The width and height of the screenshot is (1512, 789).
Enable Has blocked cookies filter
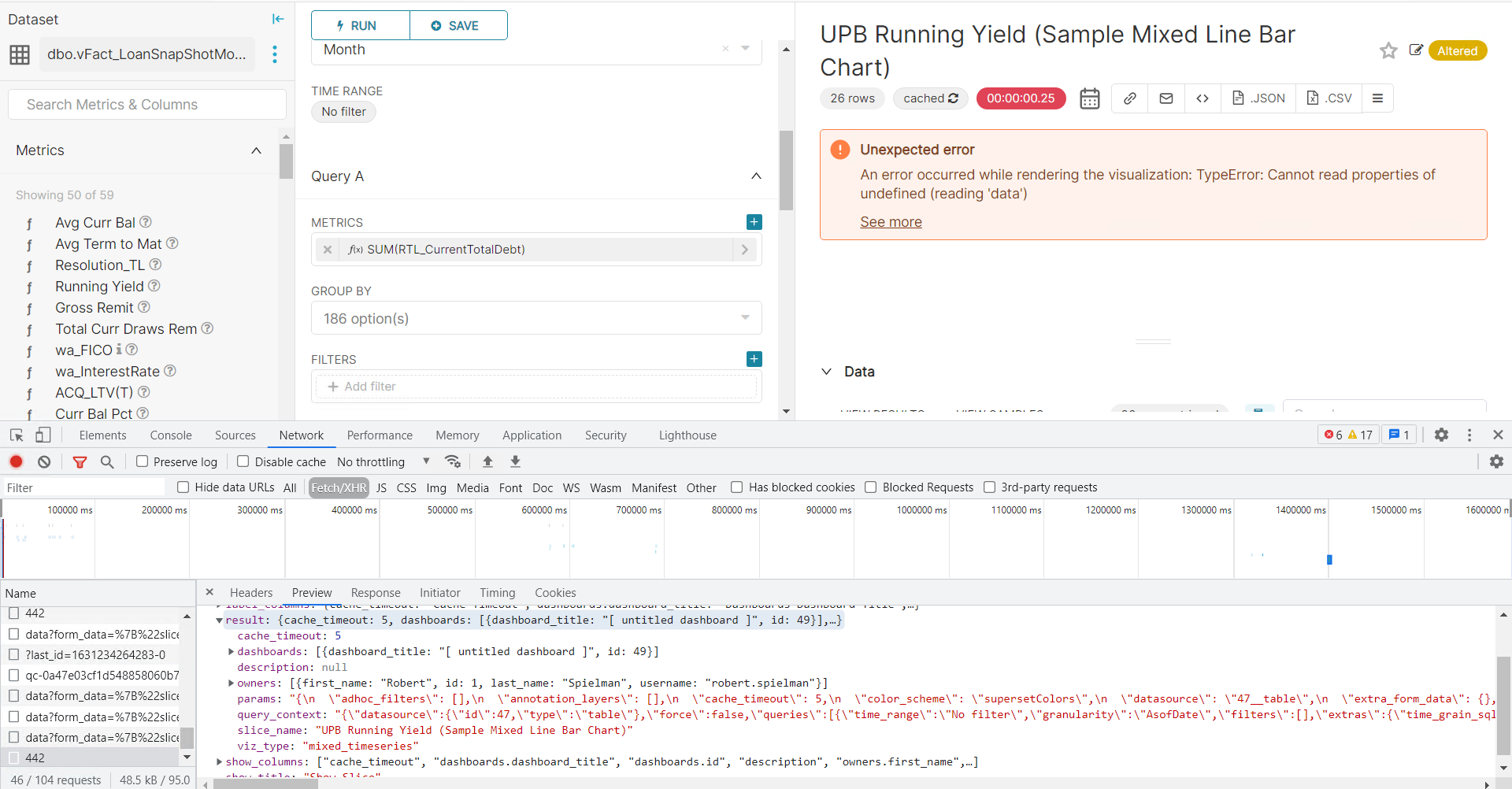[x=737, y=487]
